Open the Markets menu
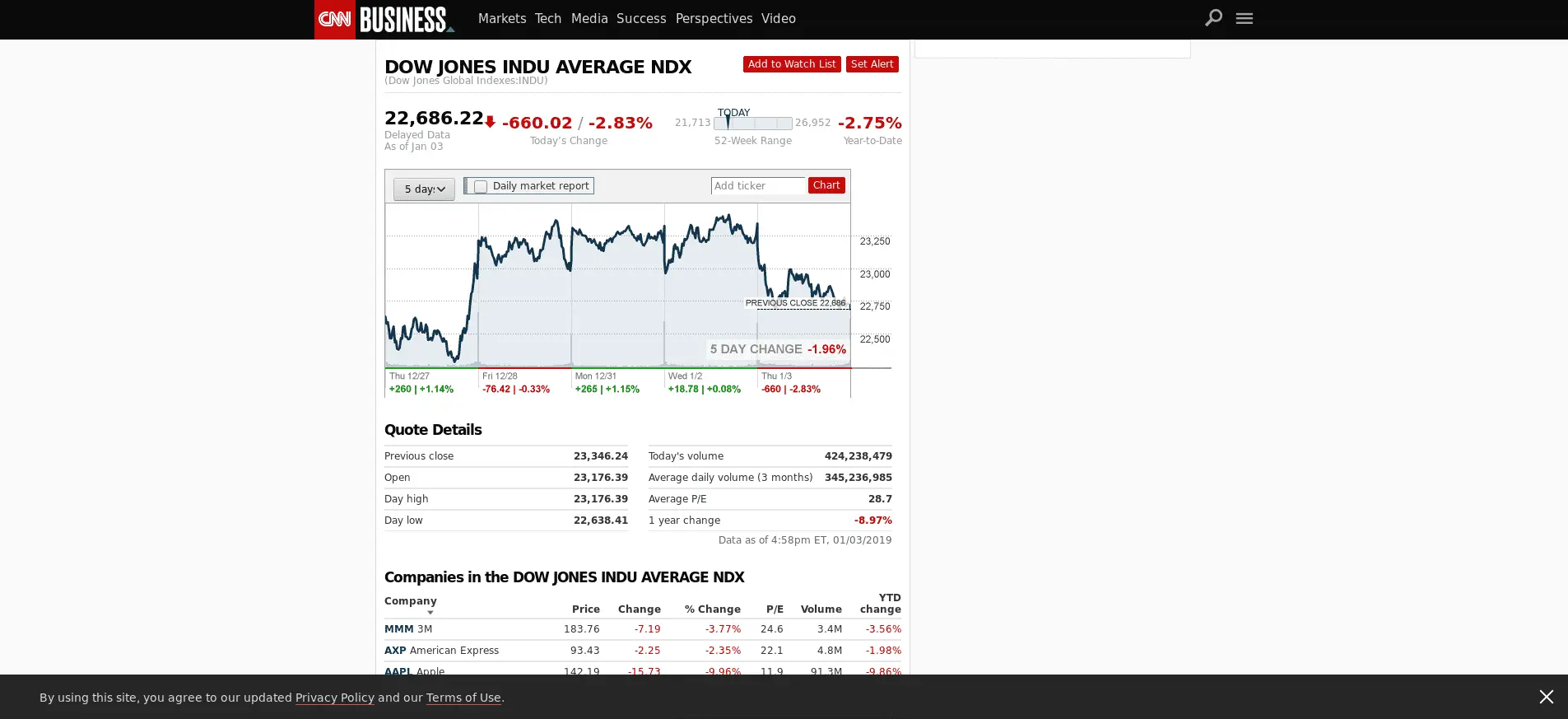The image size is (1568, 719). pos(502,18)
